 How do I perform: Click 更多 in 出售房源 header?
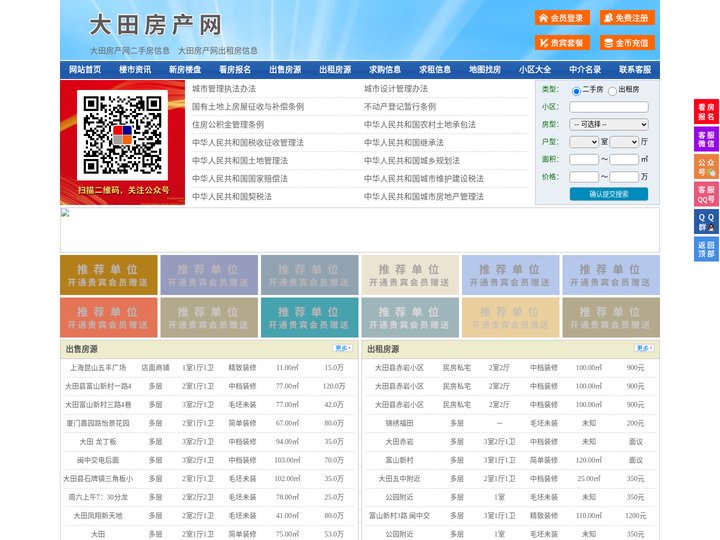click(x=343, y=349)
